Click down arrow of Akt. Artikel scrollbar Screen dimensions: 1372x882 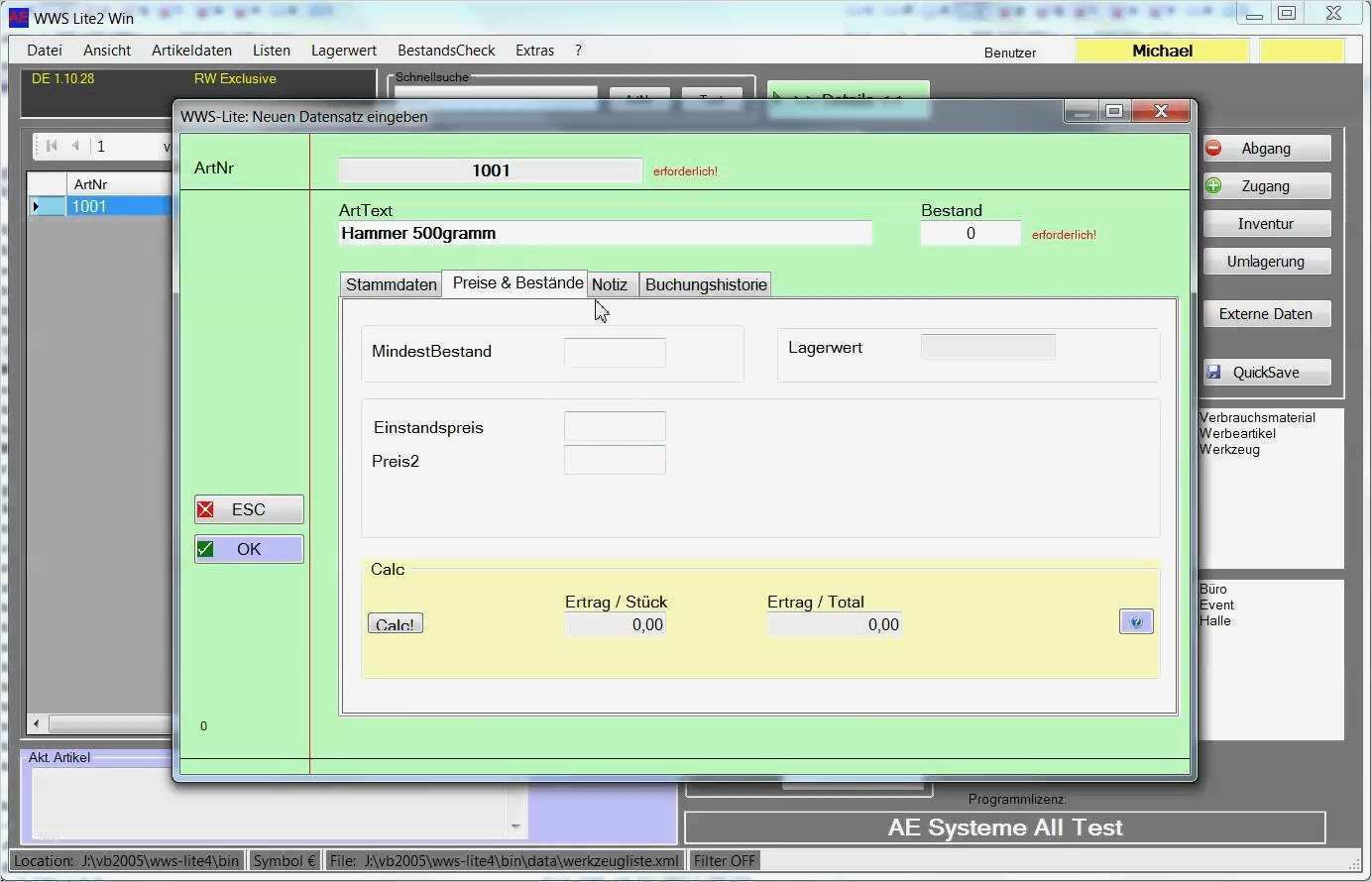click(x=515, y=827)
